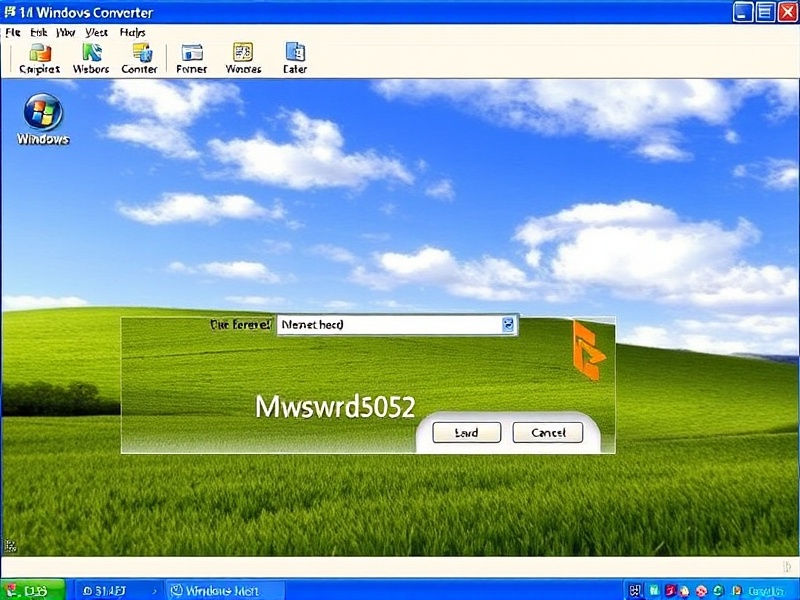Select the Windows desktop icon
This screenshot has height=600, width=800.
coord(43,119)
